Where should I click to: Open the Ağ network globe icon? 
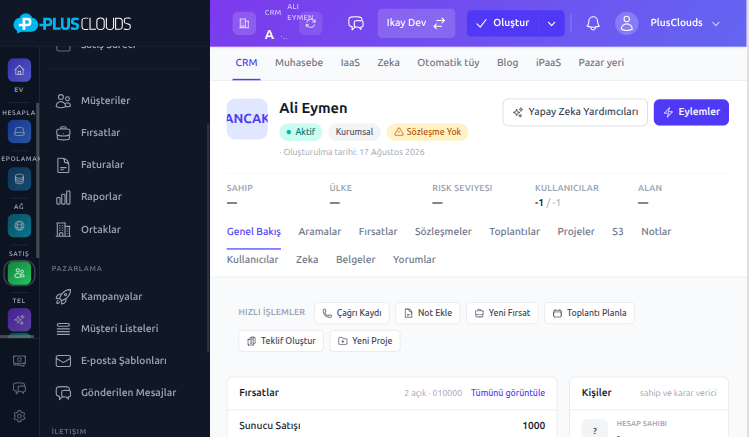(x=19, y=225)
